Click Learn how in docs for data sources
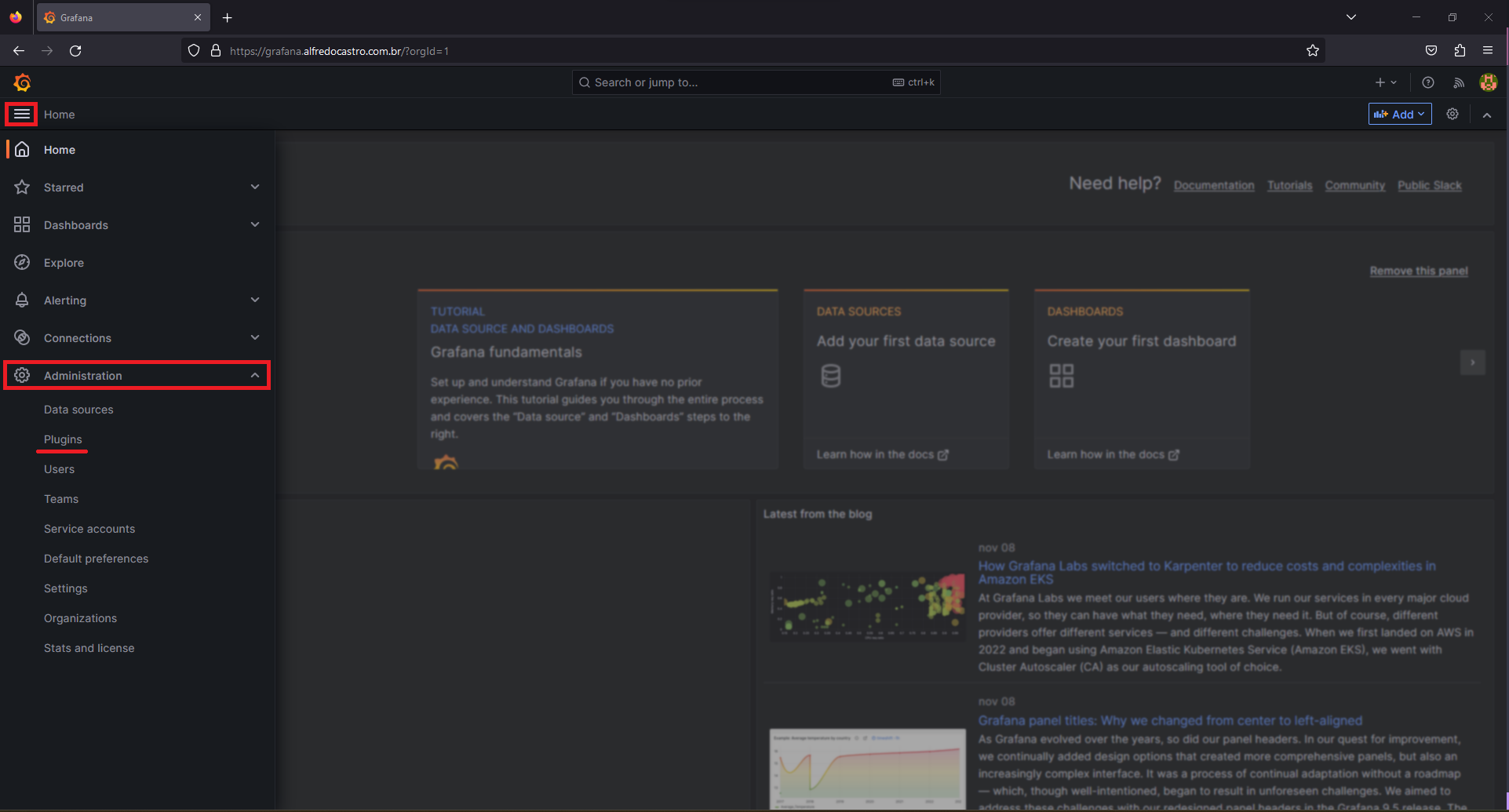This screenshot has height=812, width=1509. tap(882, 454)
